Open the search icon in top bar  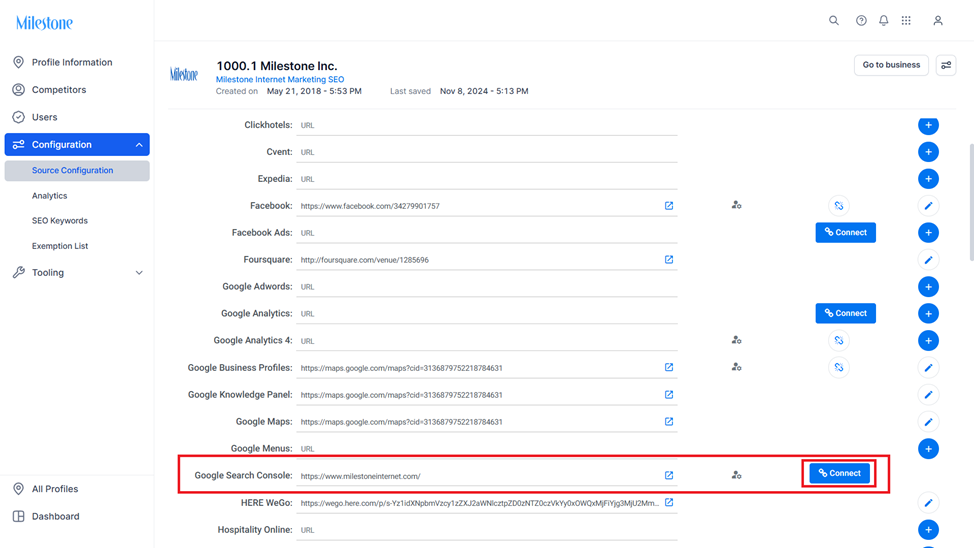pyautogui.click(x=834, y=21)
